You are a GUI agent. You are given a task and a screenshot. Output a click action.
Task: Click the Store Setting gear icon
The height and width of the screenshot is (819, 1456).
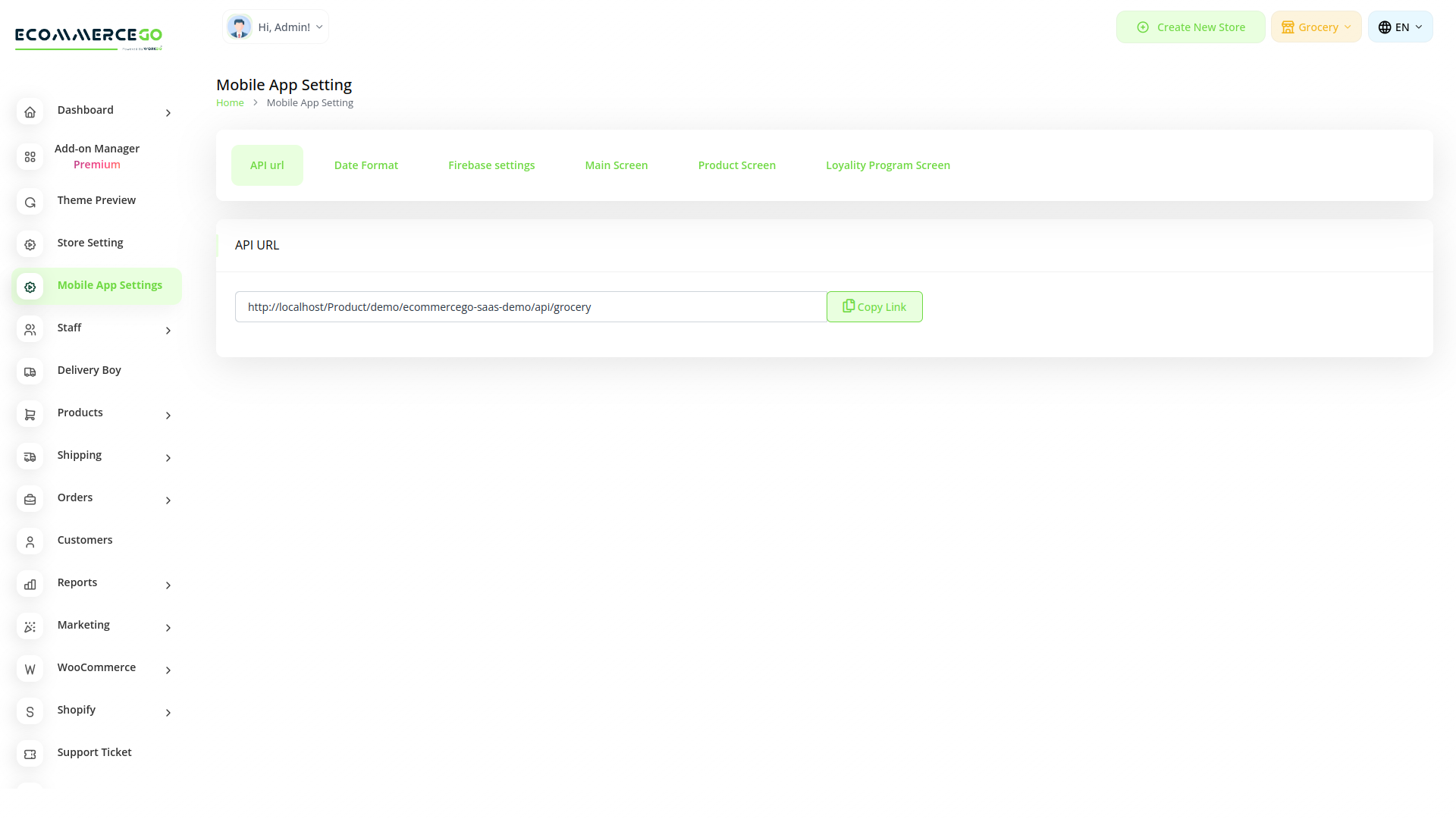coord(30,244)
